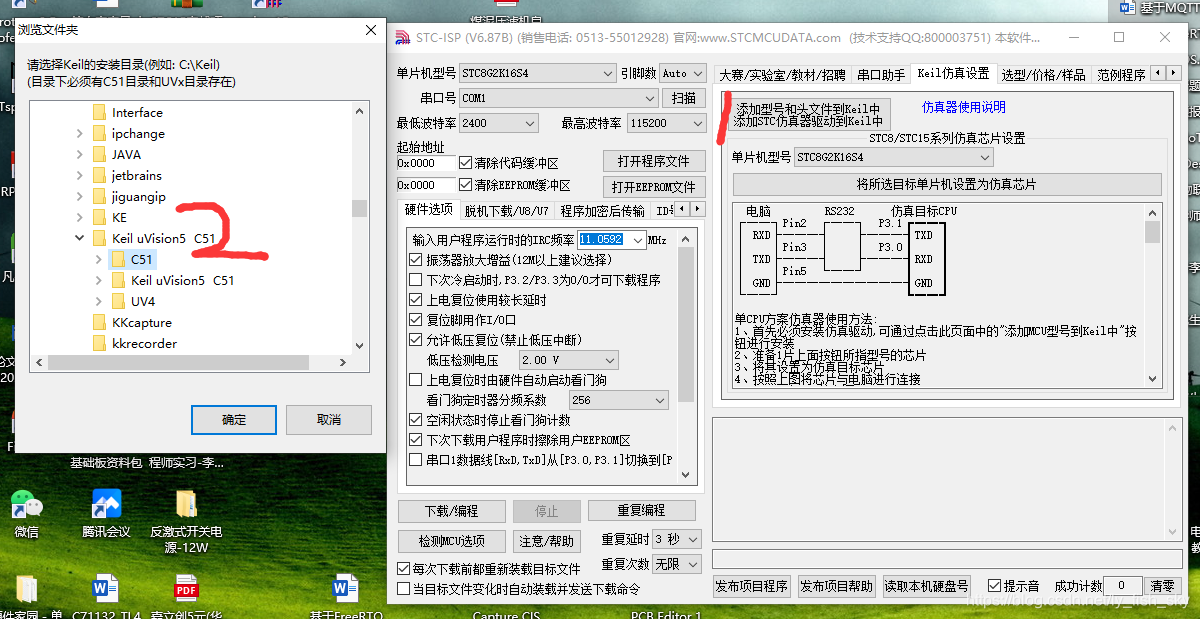1200x619 pixels.
Task: Click the nested Keil uVision5 C51 folder icon
Action: [x=118, y=280]
